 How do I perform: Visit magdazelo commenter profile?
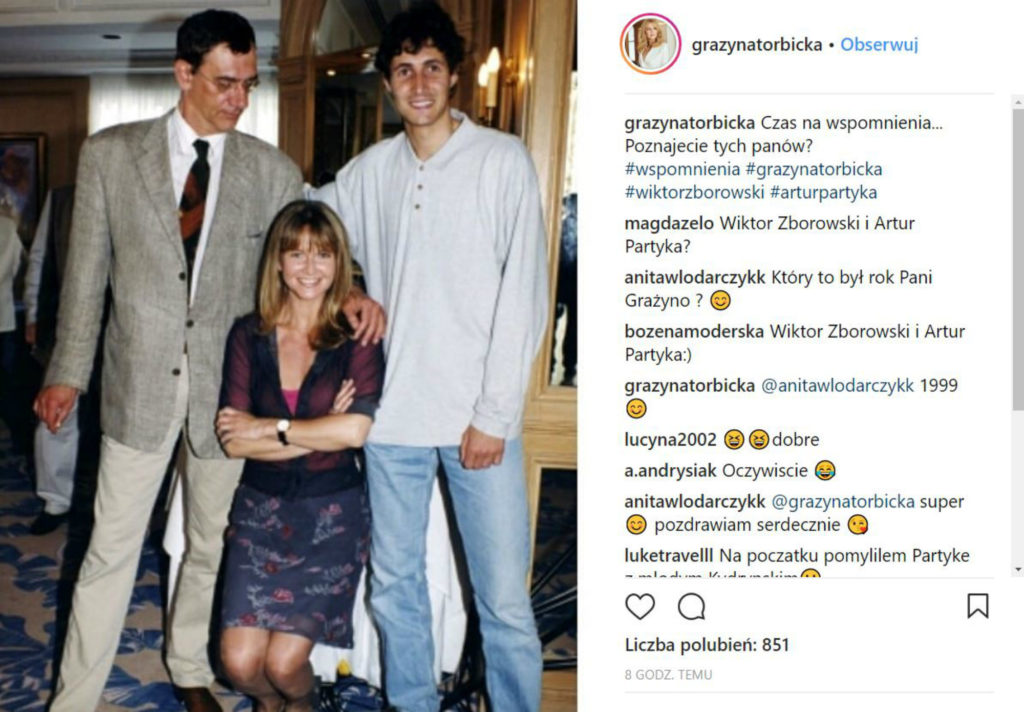tap(669, 223)
